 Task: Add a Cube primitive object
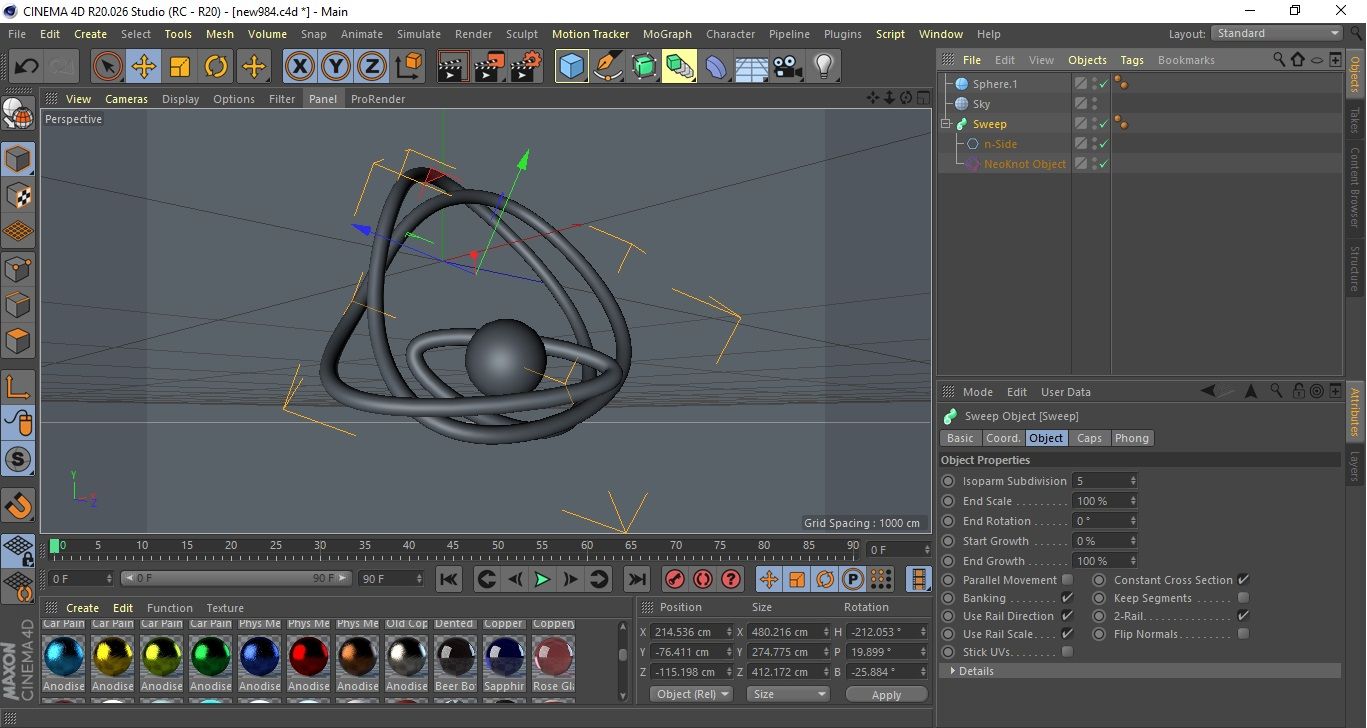tap(572, 67)
